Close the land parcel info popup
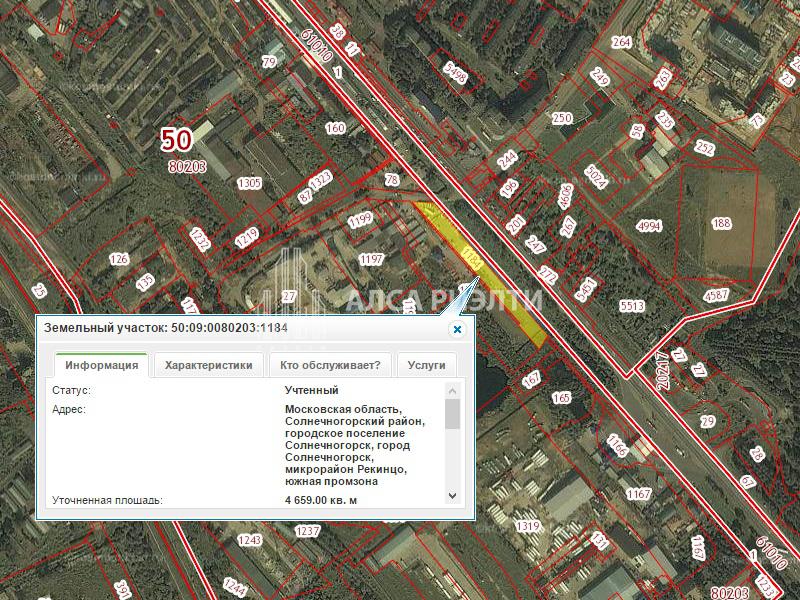 [x=457, y=330]
